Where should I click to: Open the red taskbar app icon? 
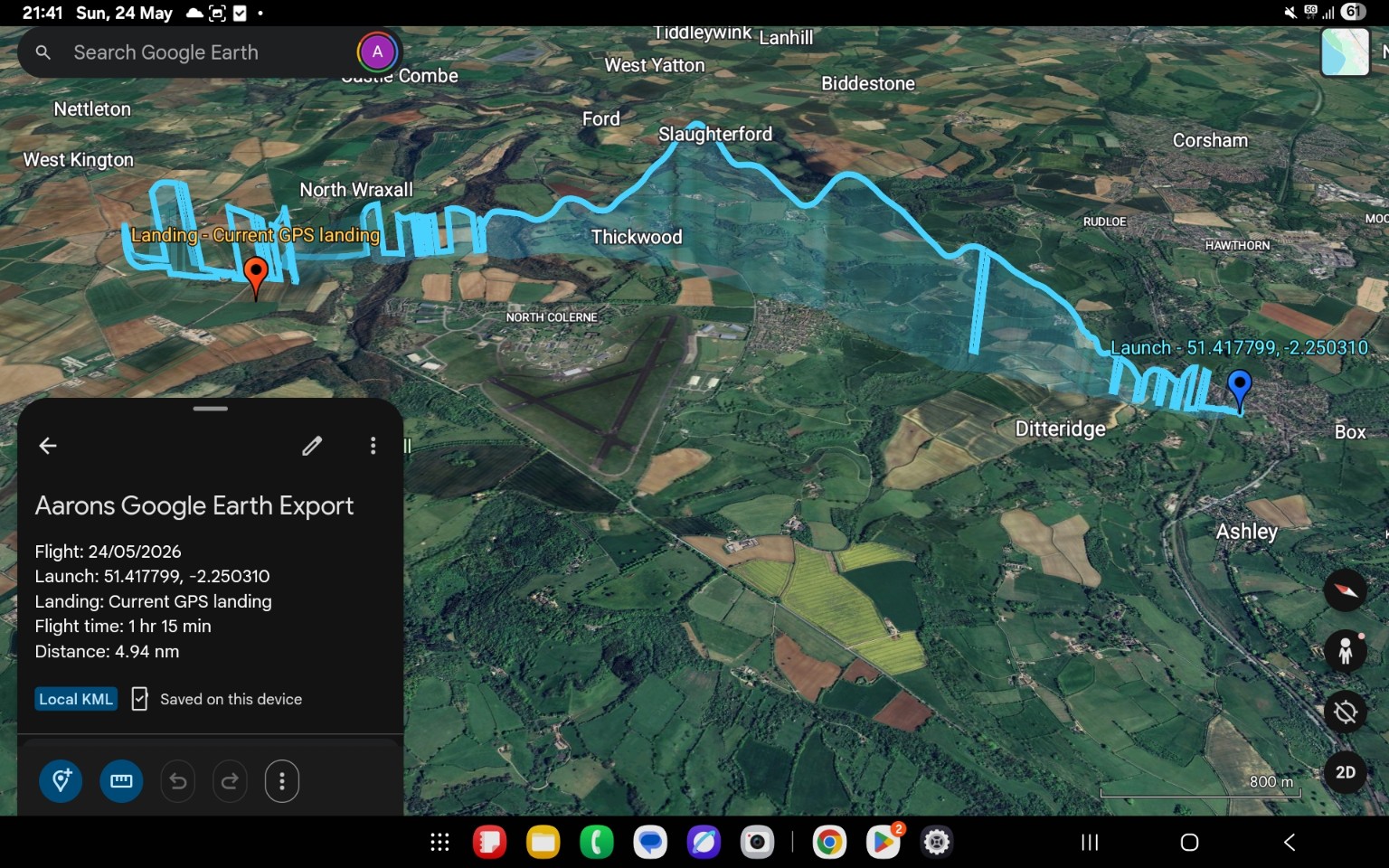pos(489,843)
